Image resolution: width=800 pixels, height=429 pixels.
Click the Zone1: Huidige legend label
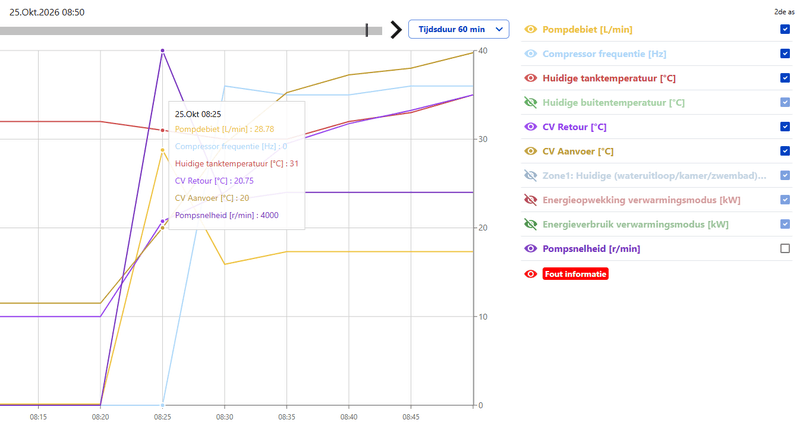click(654, 175)
